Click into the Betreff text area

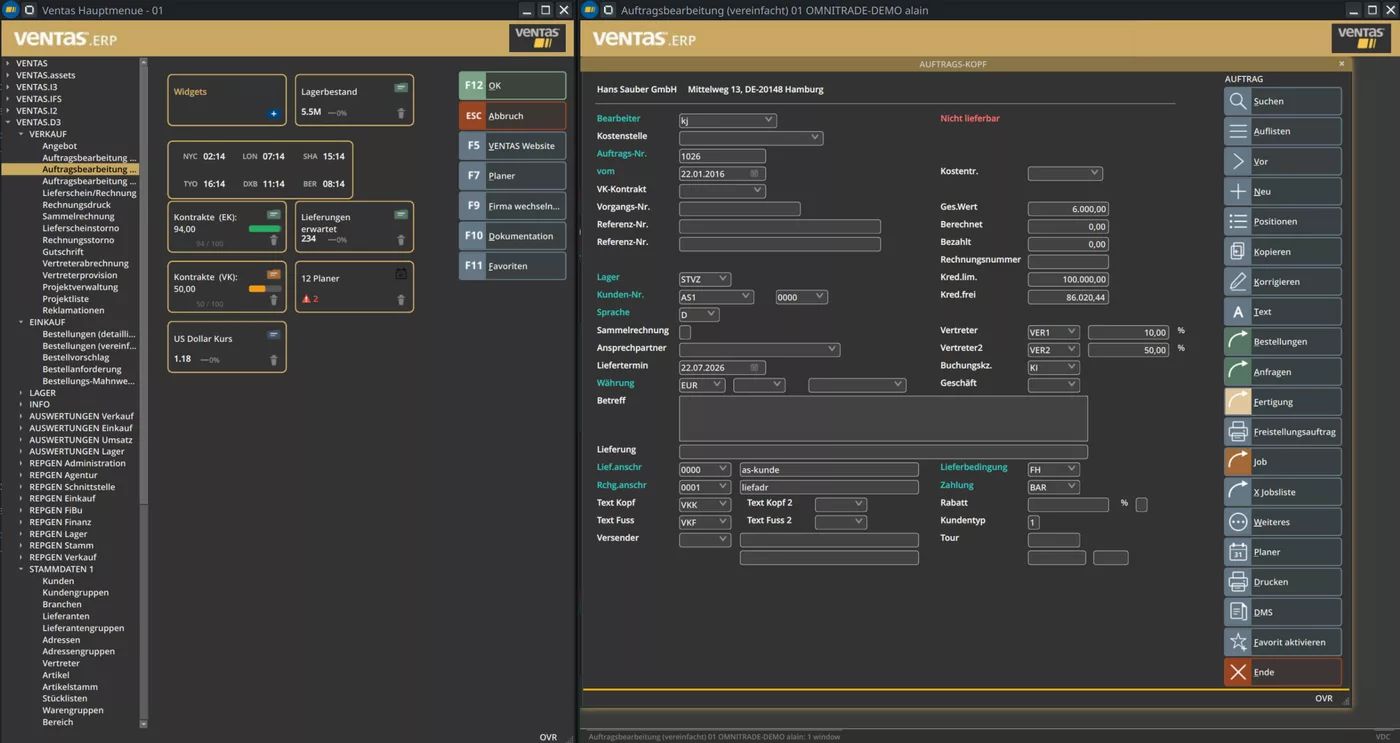tap(883, 419)
